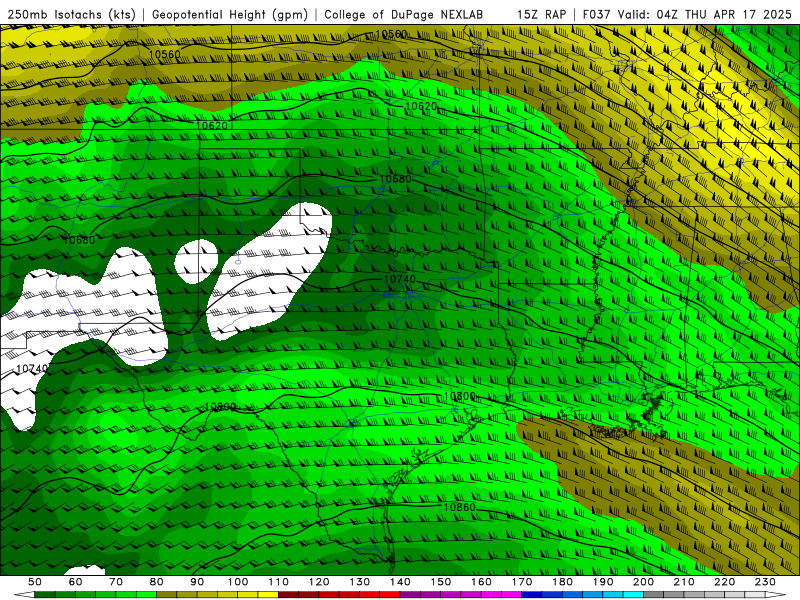Click the bright red swatch just before 140
Viewport: 800px width, 600px height.
coord(390,595)
